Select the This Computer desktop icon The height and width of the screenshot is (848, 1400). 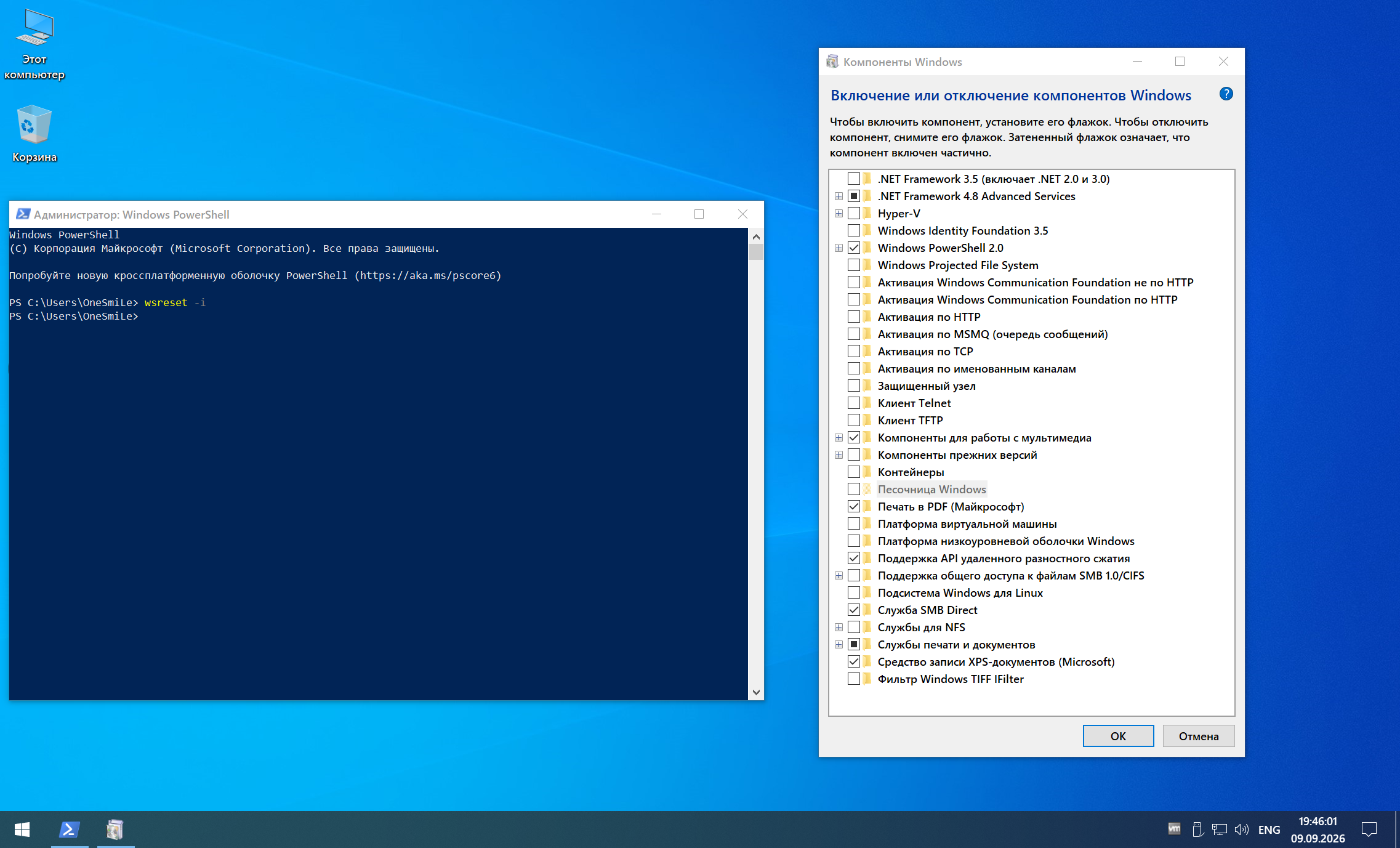tap(34, 44)
